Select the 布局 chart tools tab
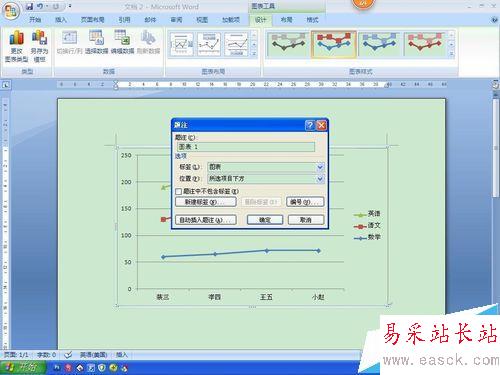The height and width of the screenshot is (375, 500). coord(286,20)
